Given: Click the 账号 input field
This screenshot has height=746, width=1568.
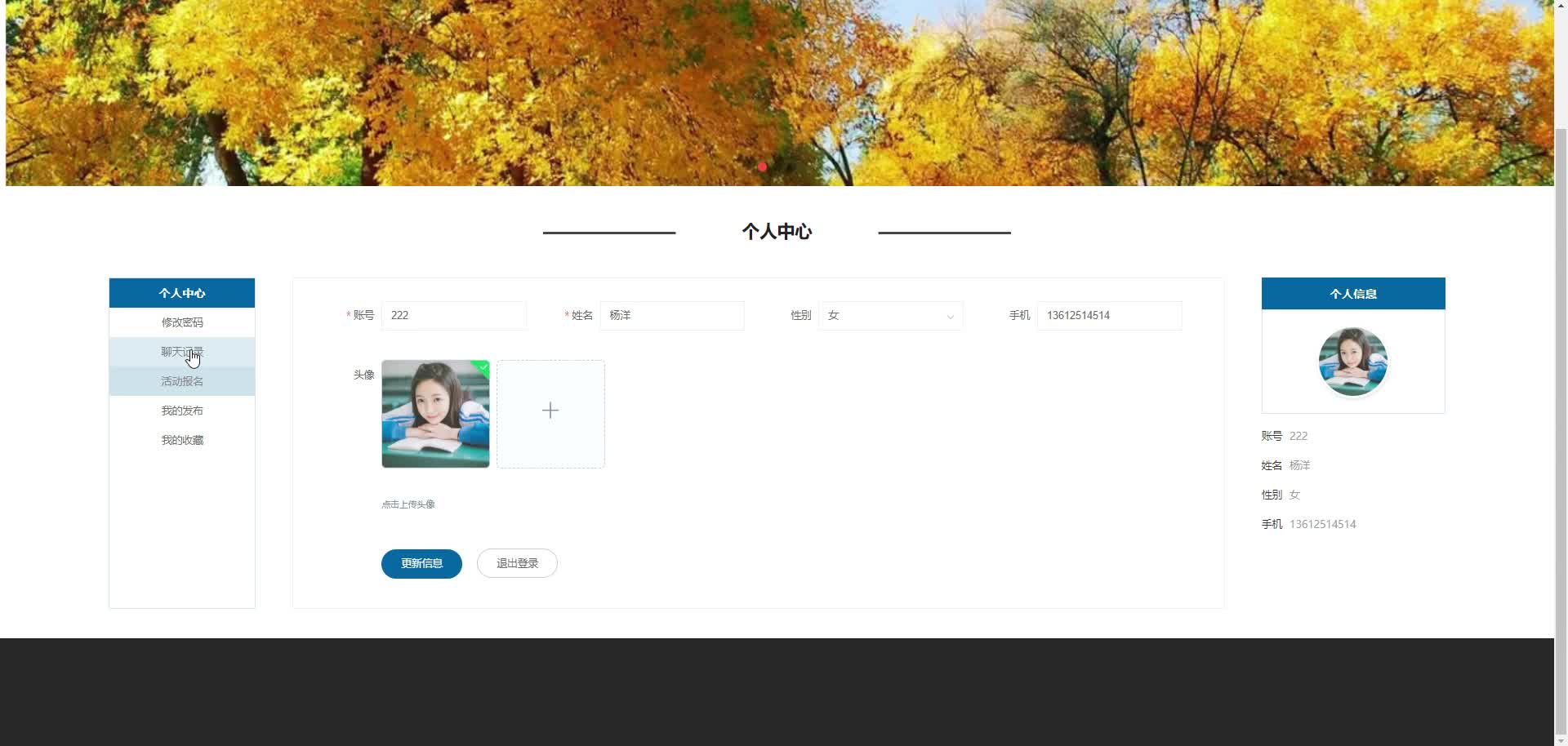Looking at the screenshot, I should coord(454,316).
